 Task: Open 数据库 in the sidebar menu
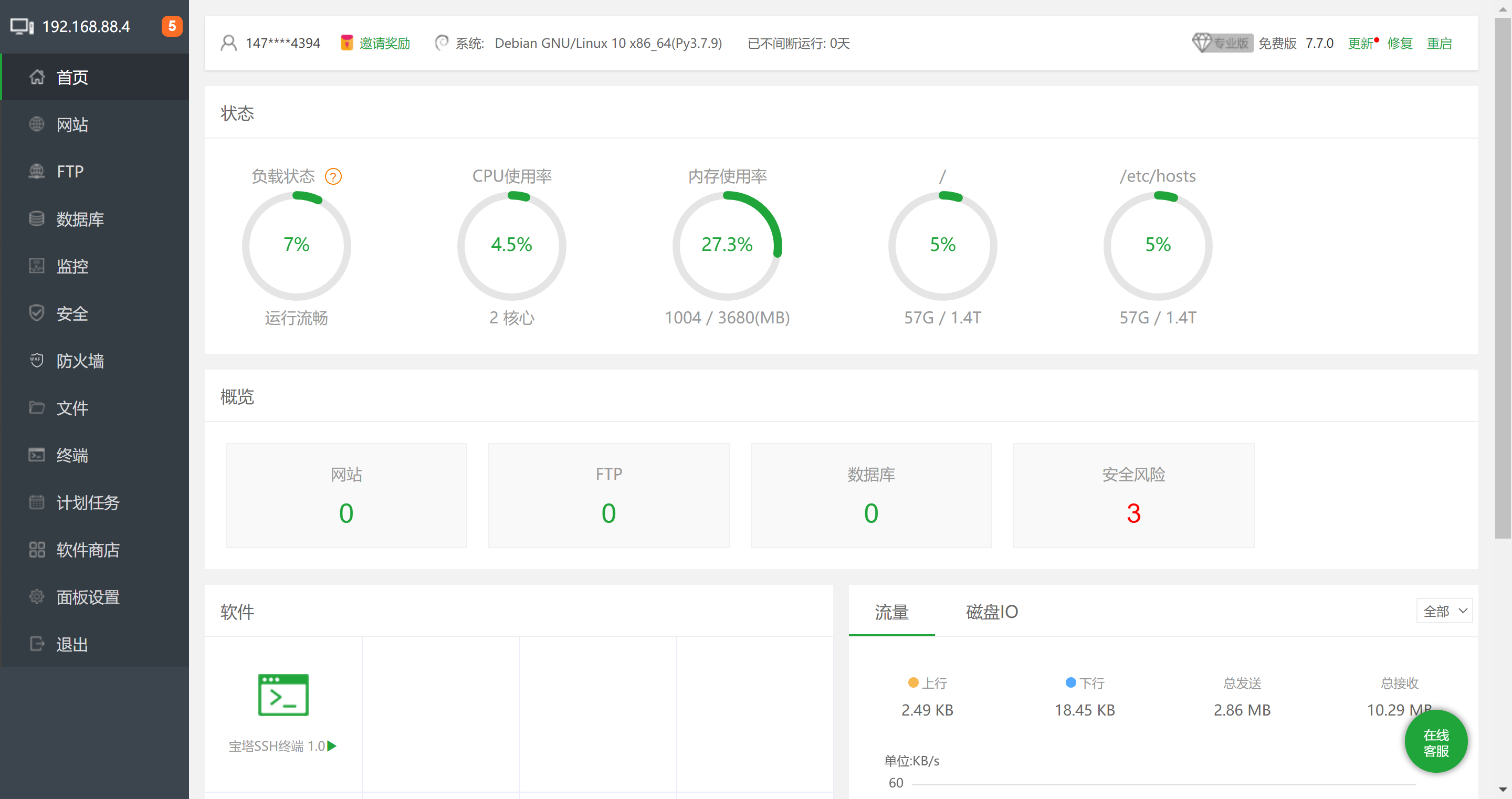point(94,218)
